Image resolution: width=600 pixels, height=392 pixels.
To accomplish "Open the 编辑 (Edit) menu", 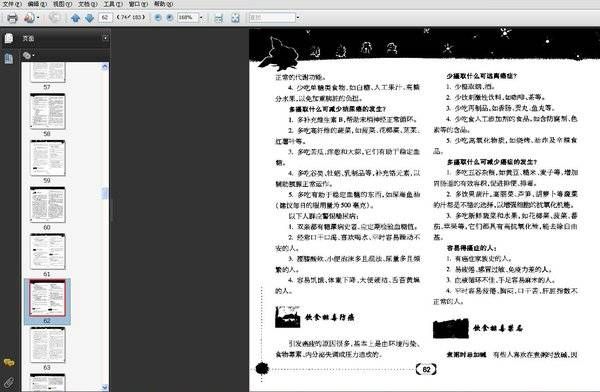I will tap(37, 4).
